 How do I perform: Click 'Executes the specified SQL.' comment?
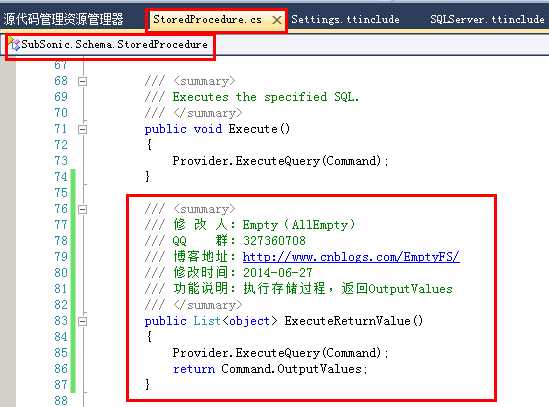[266, 97]
